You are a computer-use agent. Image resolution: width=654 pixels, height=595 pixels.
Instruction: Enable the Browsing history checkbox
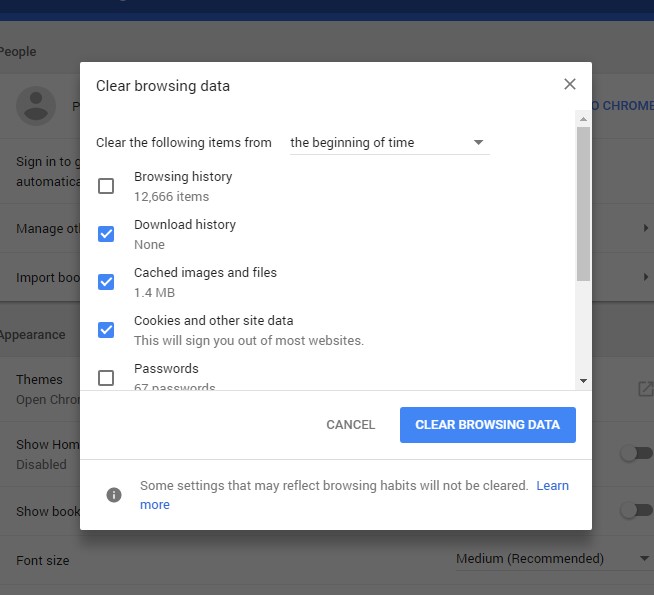106,186
